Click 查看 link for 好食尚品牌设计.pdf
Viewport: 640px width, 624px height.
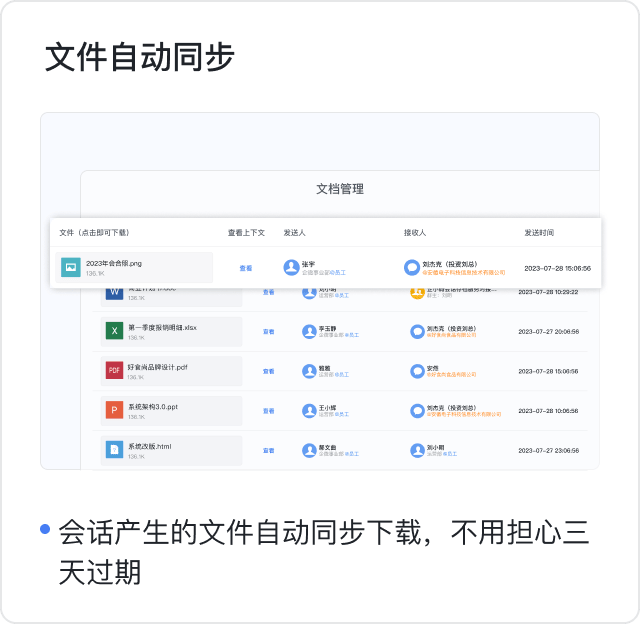click(x=268, y=371)
